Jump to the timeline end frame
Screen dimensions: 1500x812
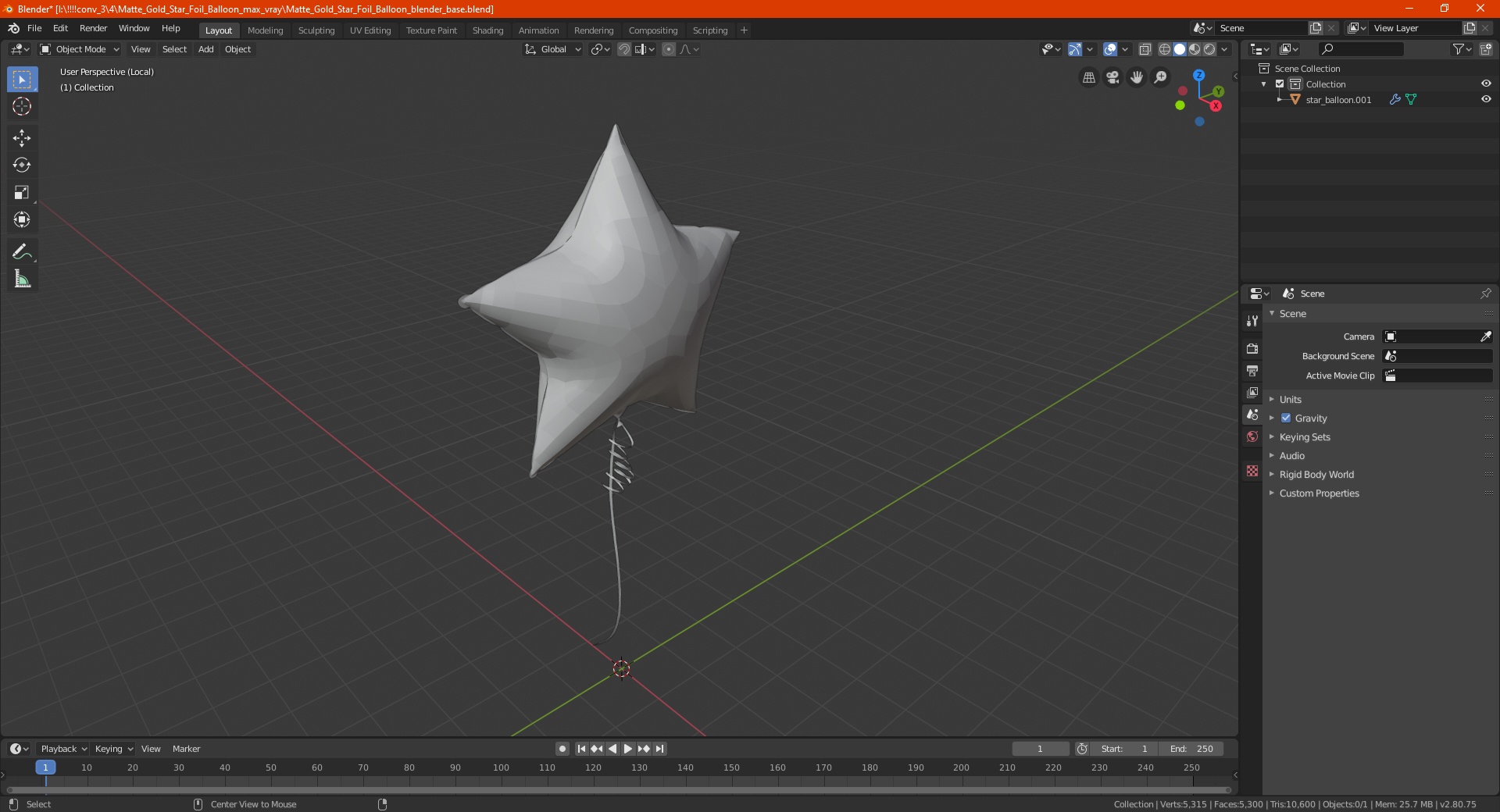point(659,749)
